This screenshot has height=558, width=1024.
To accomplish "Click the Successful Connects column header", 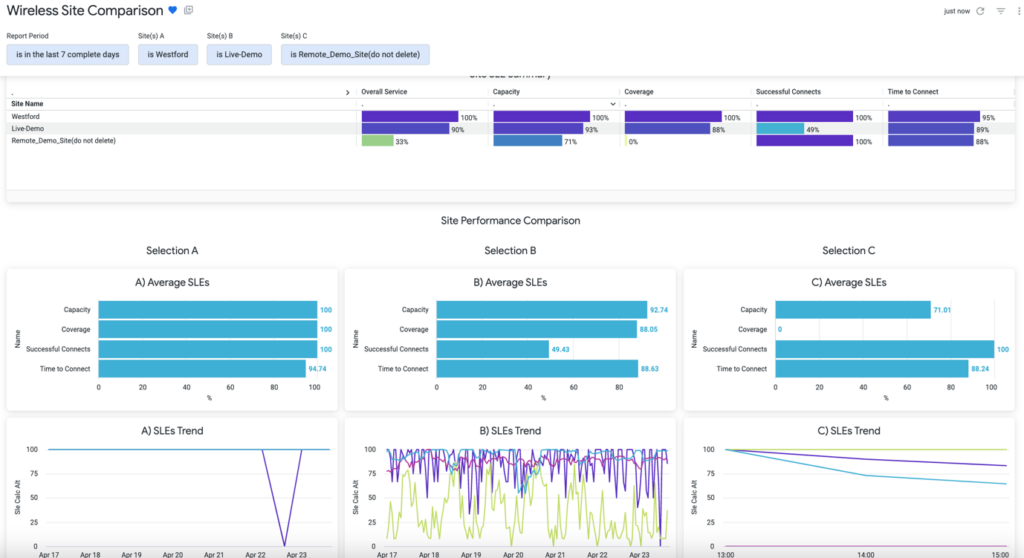I will [788, 92].
